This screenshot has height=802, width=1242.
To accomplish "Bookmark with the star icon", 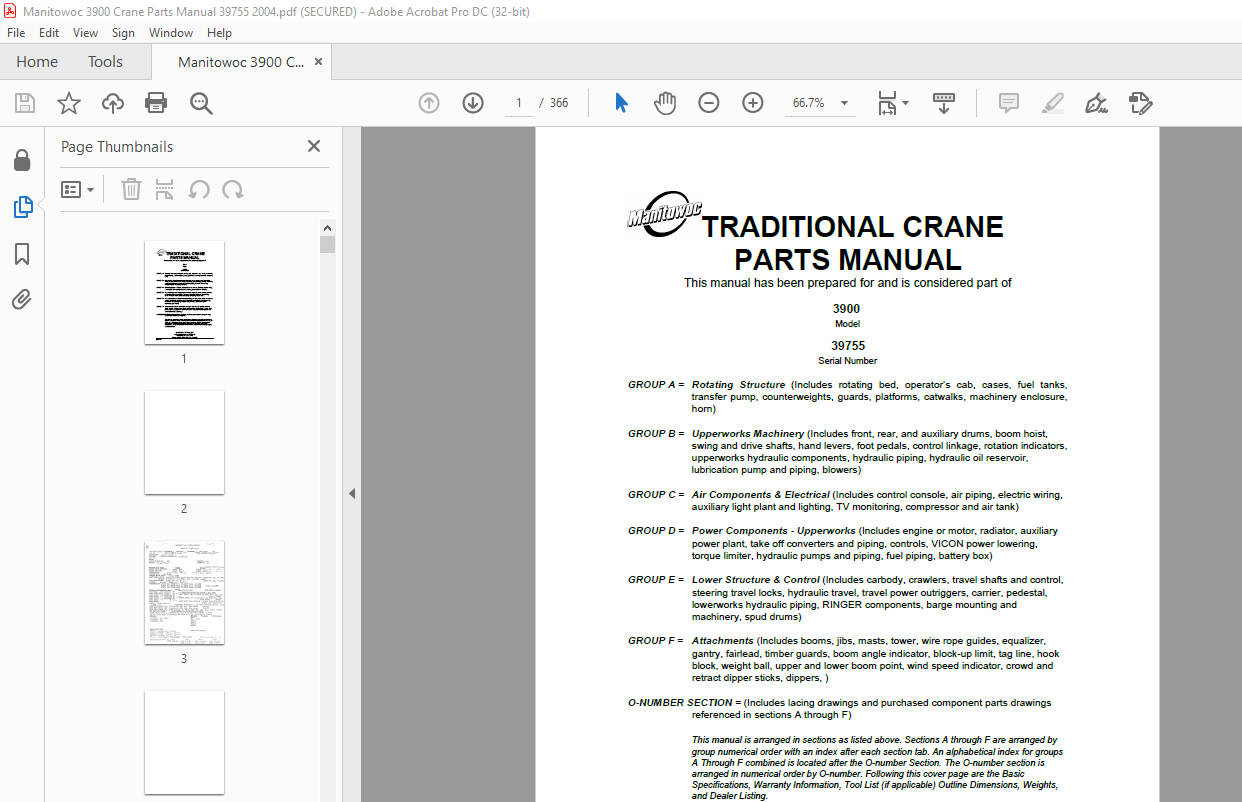I will 69,103.
